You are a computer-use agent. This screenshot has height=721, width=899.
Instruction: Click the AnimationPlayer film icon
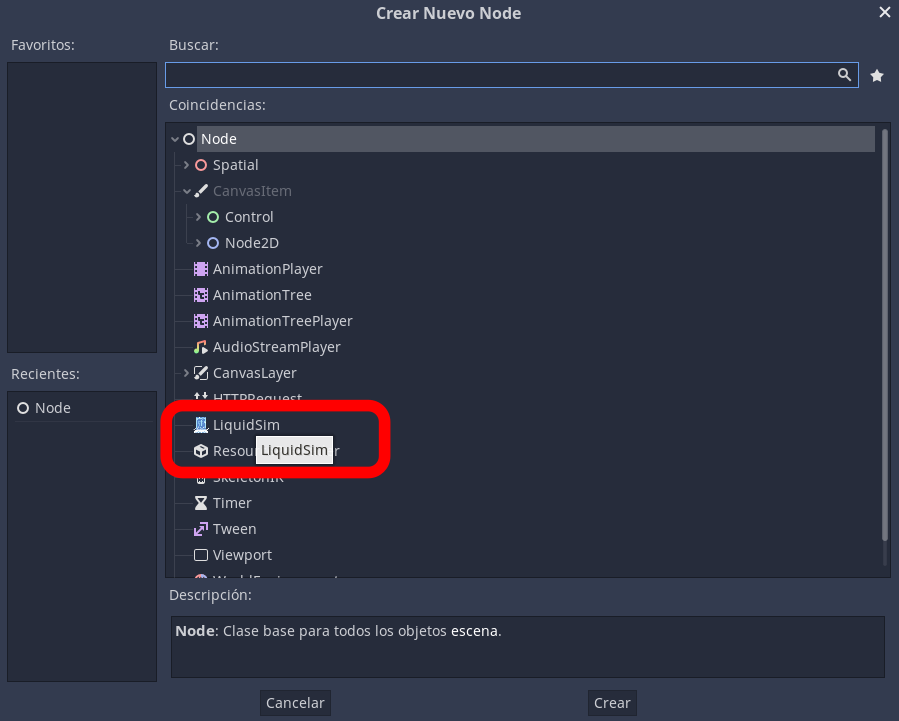(201, 269)
